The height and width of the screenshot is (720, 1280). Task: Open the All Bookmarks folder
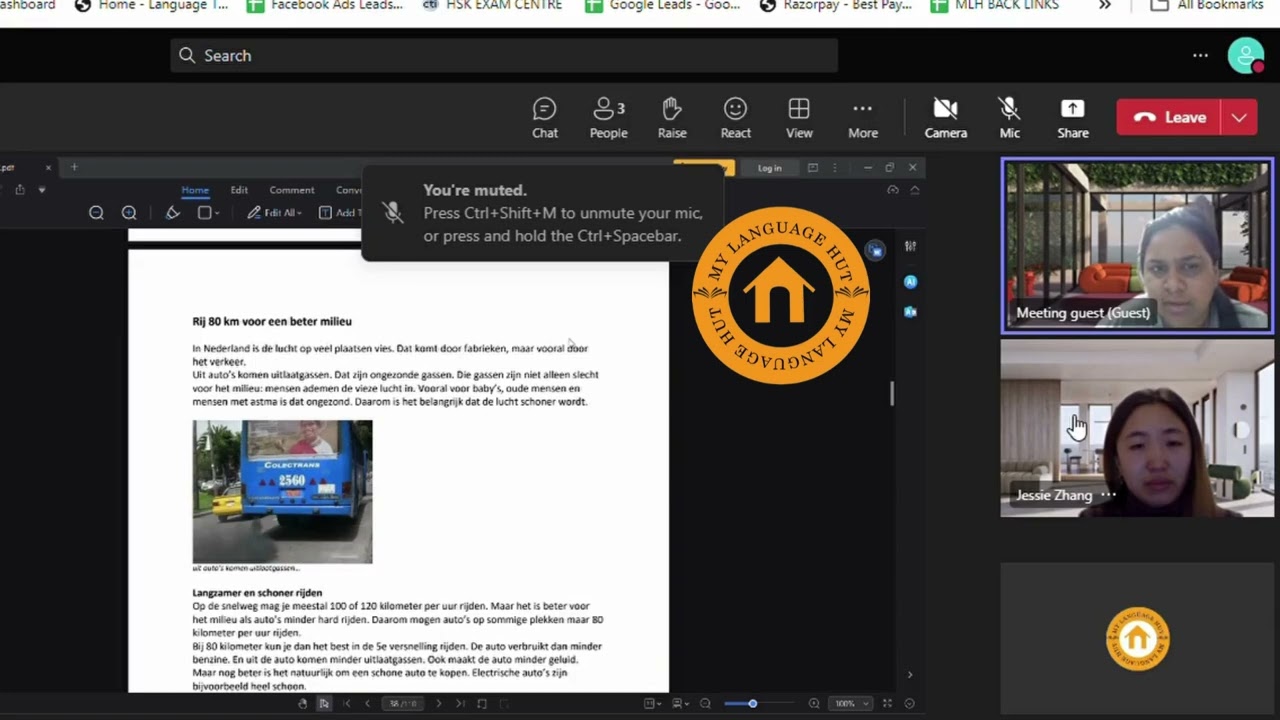pyautogui.click(x=1207, y=5)
